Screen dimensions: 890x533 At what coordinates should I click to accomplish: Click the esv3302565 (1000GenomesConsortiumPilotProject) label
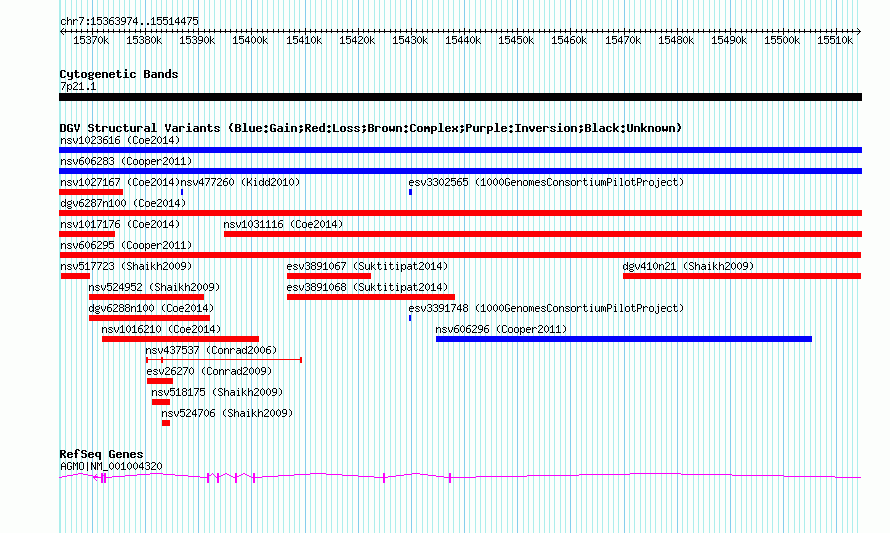(x=546, y=182)
